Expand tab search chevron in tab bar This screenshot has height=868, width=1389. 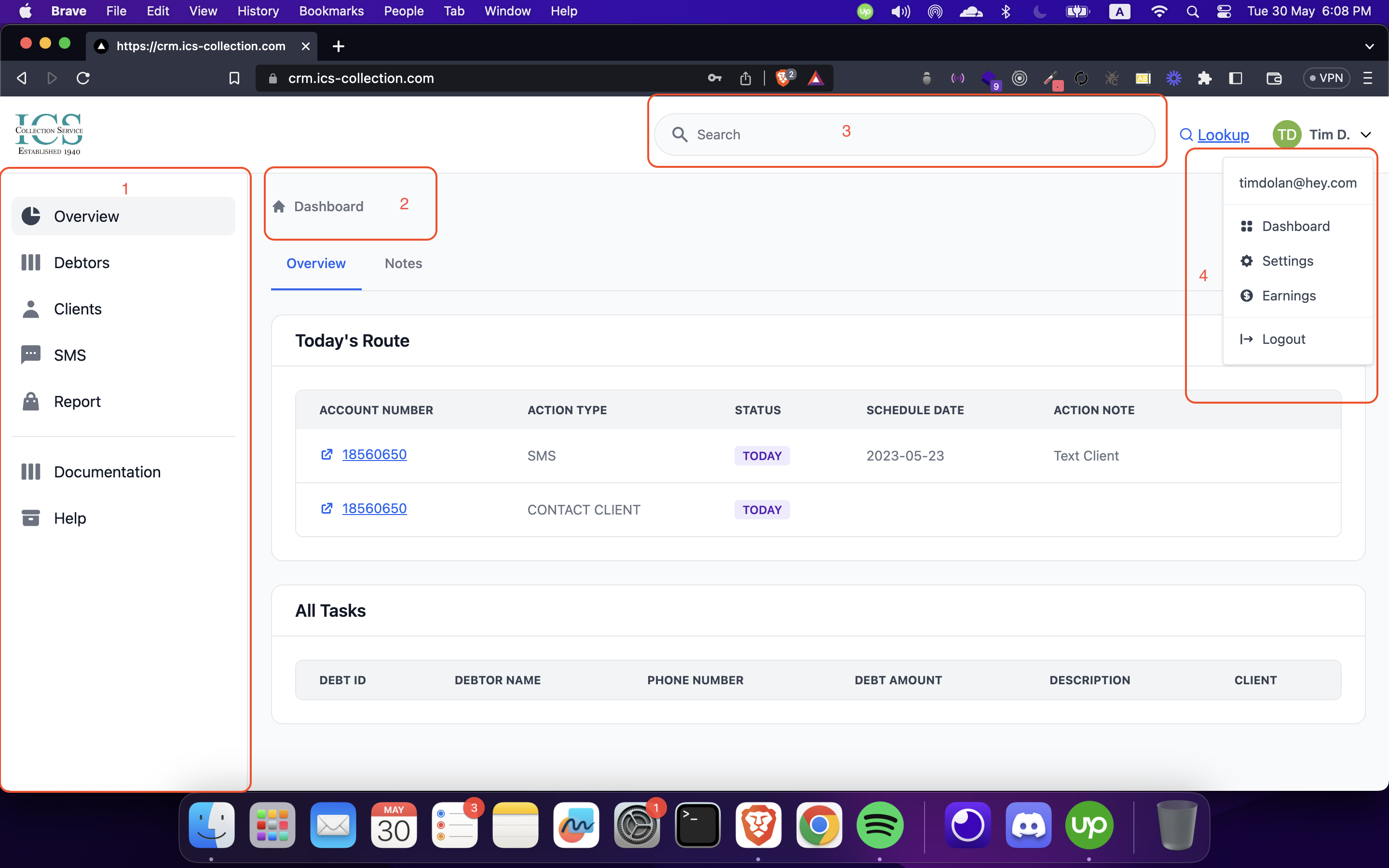tap(1369, 46)
